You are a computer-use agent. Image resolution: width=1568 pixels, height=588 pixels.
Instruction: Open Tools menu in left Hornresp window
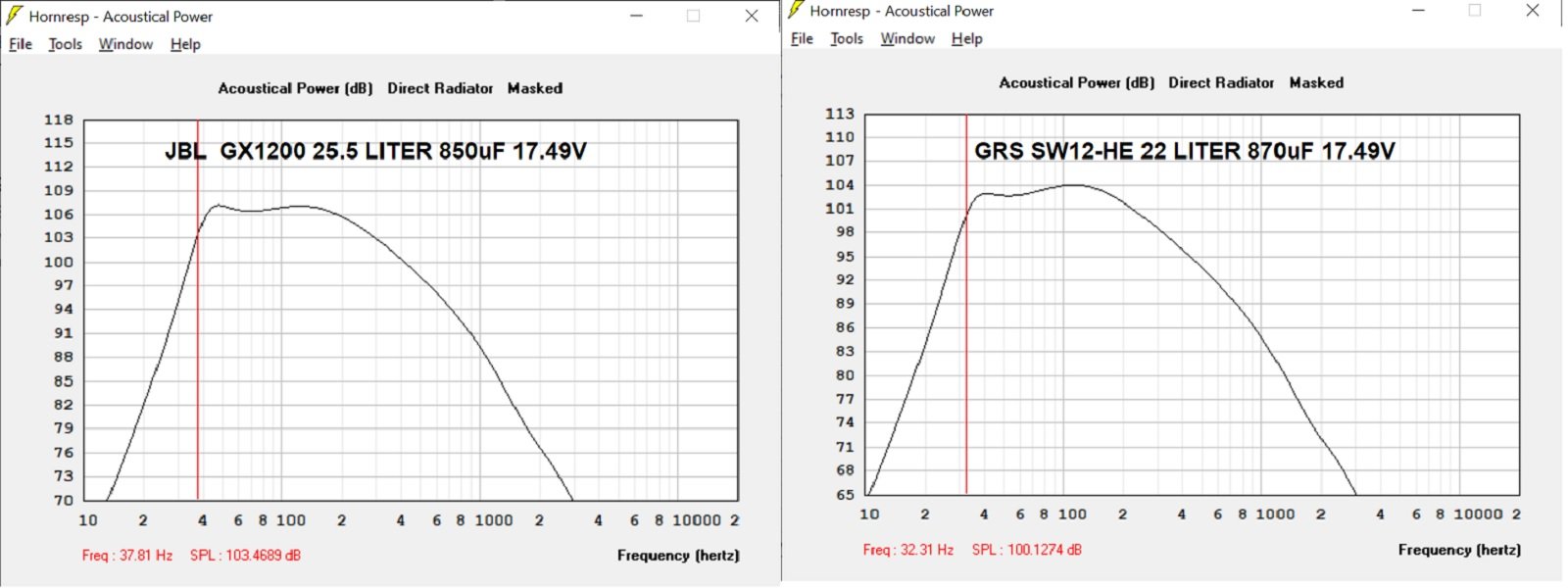point(66,44)
